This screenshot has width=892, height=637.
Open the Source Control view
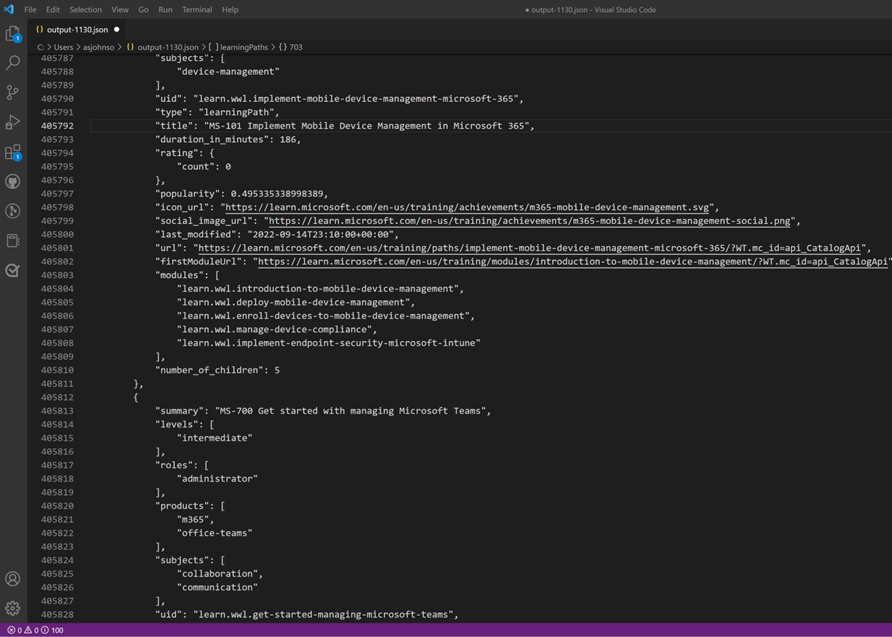[x=13, y=91]
